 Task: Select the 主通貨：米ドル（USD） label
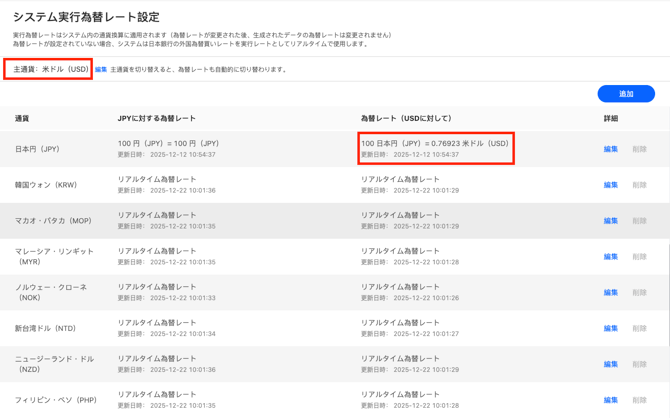click(x=50, y=69)
